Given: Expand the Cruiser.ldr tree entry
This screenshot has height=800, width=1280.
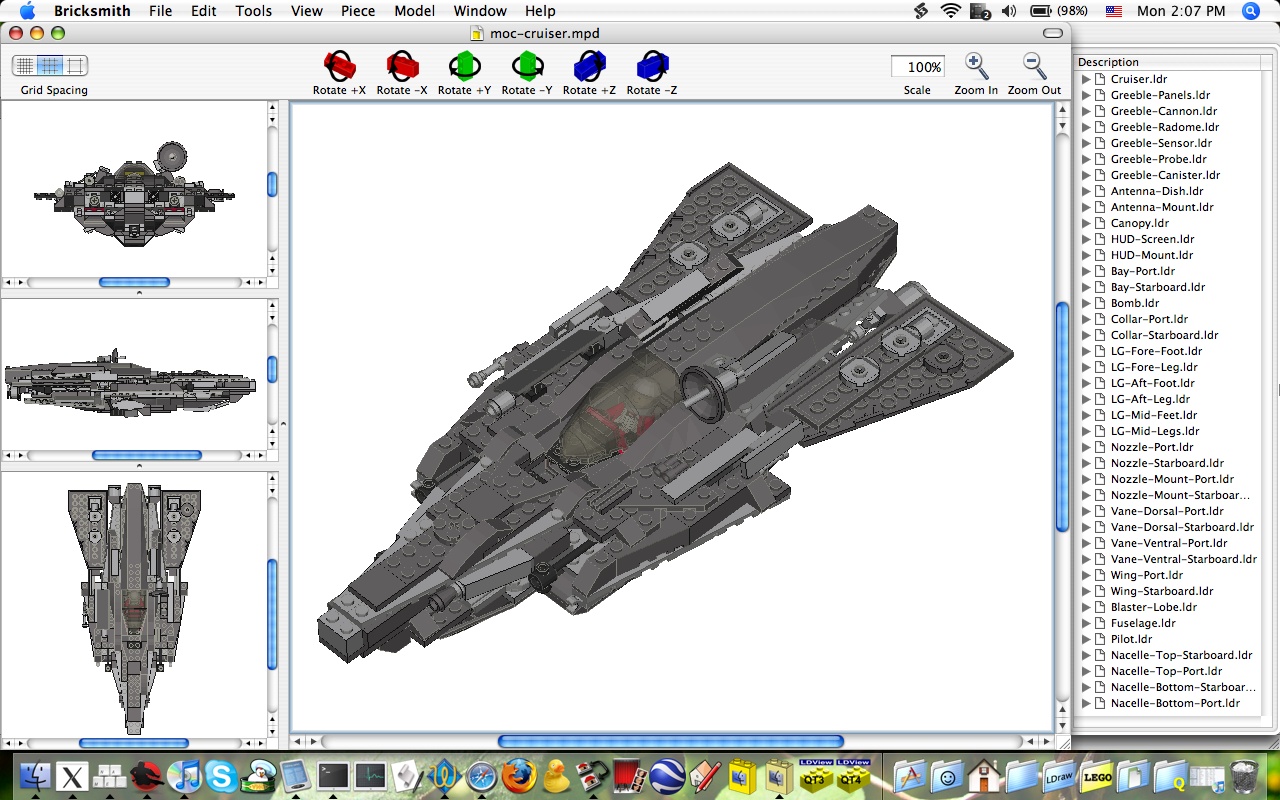Looking at the screenshot, I should [1086, 78].
